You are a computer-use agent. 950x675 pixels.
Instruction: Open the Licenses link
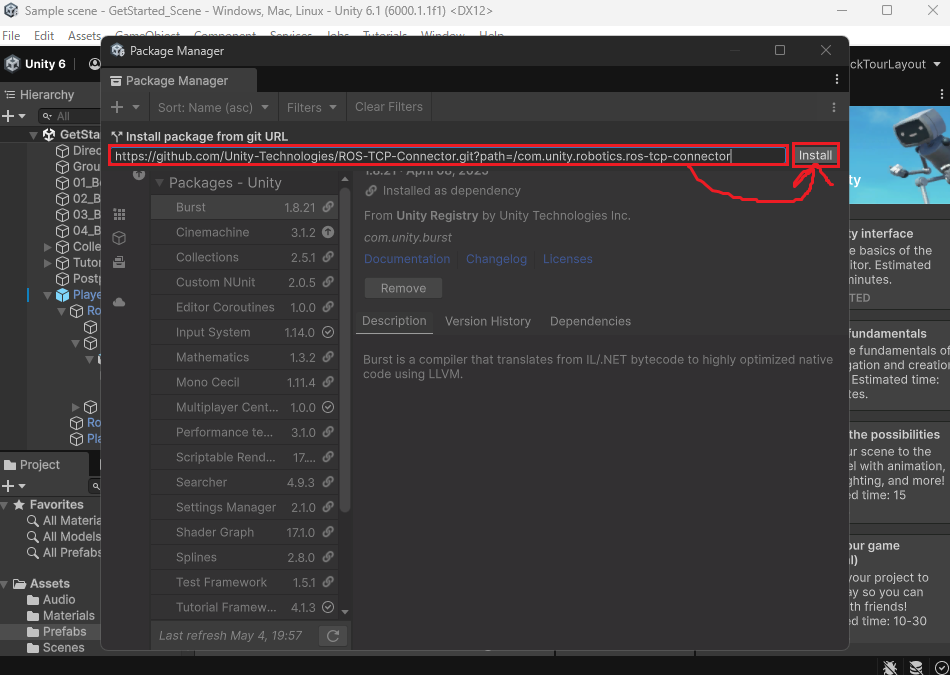tap(567, 259)
